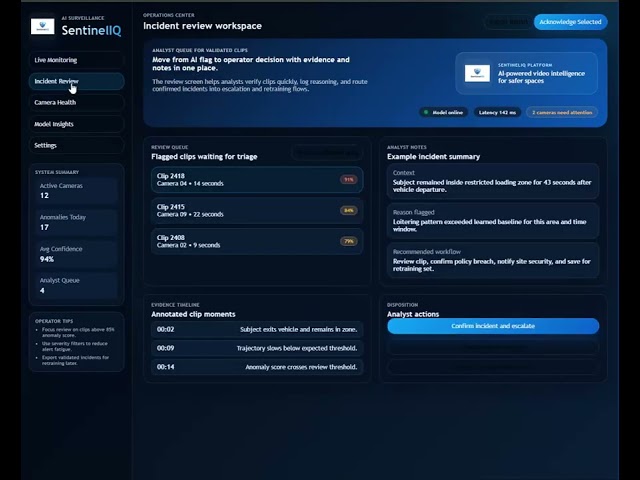This screenshot has width=640, height=480.
Task: Select Clip 2408 from Camera 02
Action: [257, 241]
